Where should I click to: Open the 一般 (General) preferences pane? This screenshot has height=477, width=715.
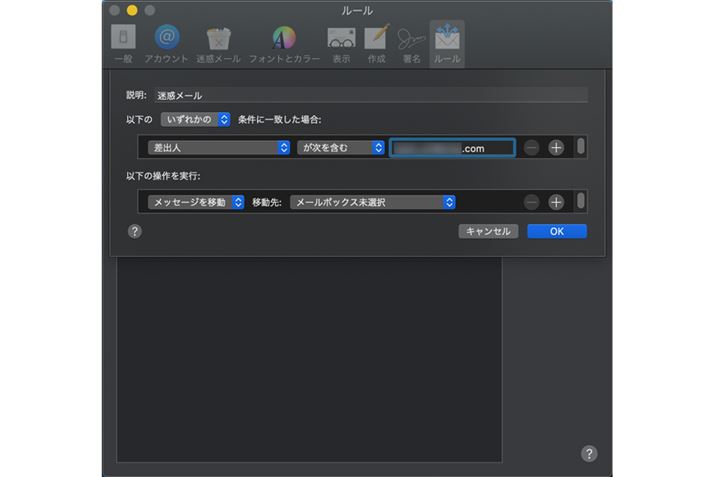[120, 43]
